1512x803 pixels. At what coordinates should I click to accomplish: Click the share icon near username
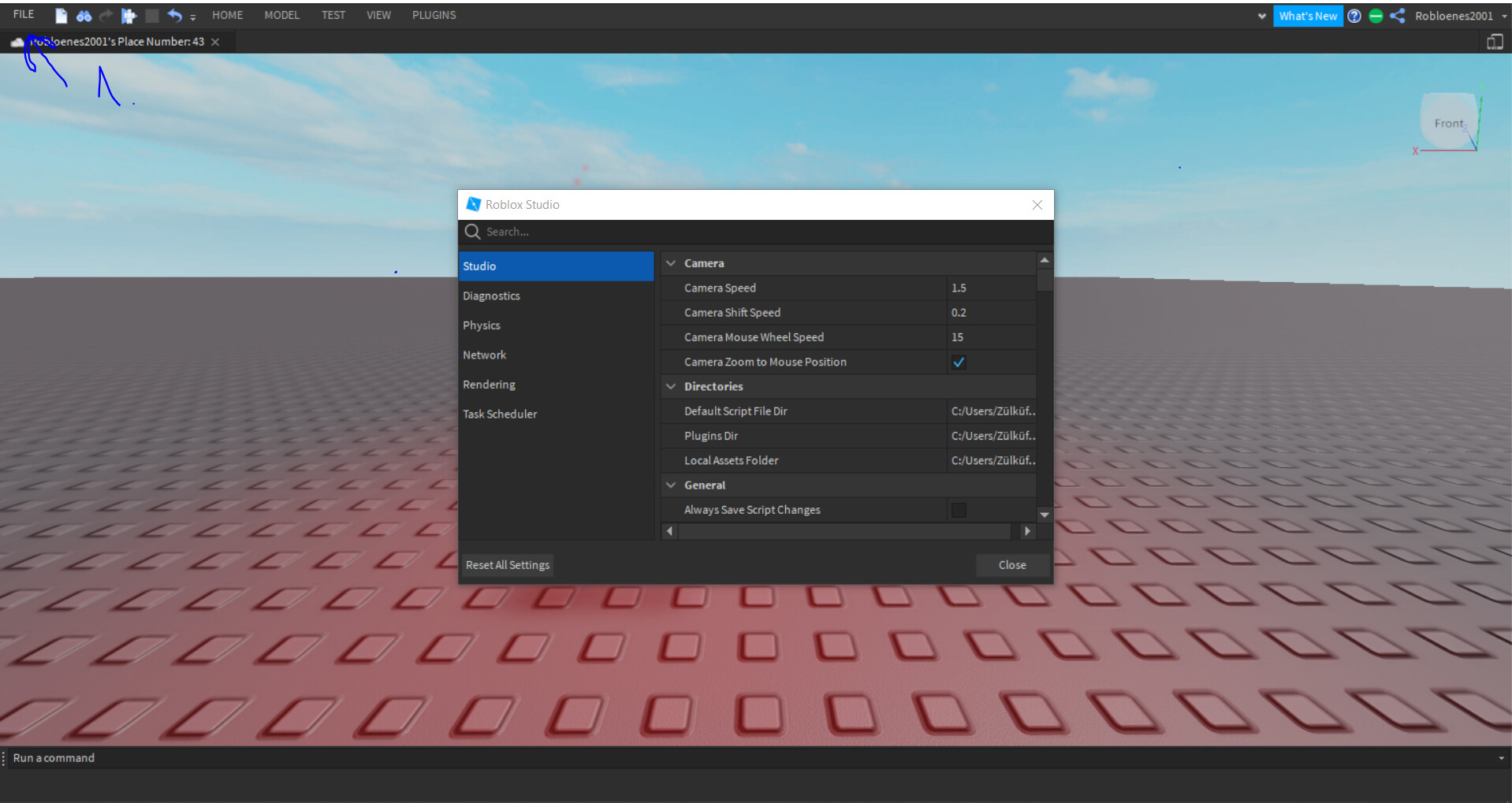(x=1398, y=16)
